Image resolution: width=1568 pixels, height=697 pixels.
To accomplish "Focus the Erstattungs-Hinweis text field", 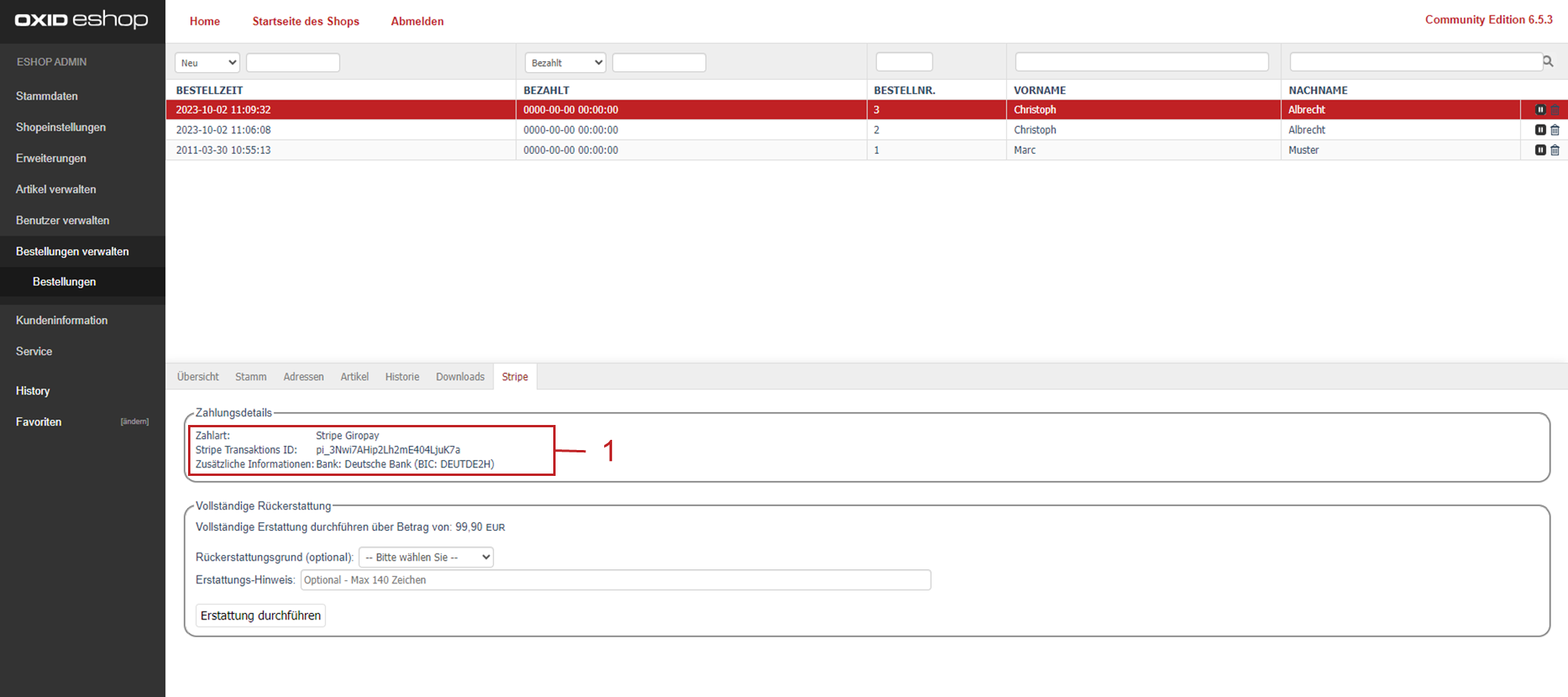I will (616, 580).
